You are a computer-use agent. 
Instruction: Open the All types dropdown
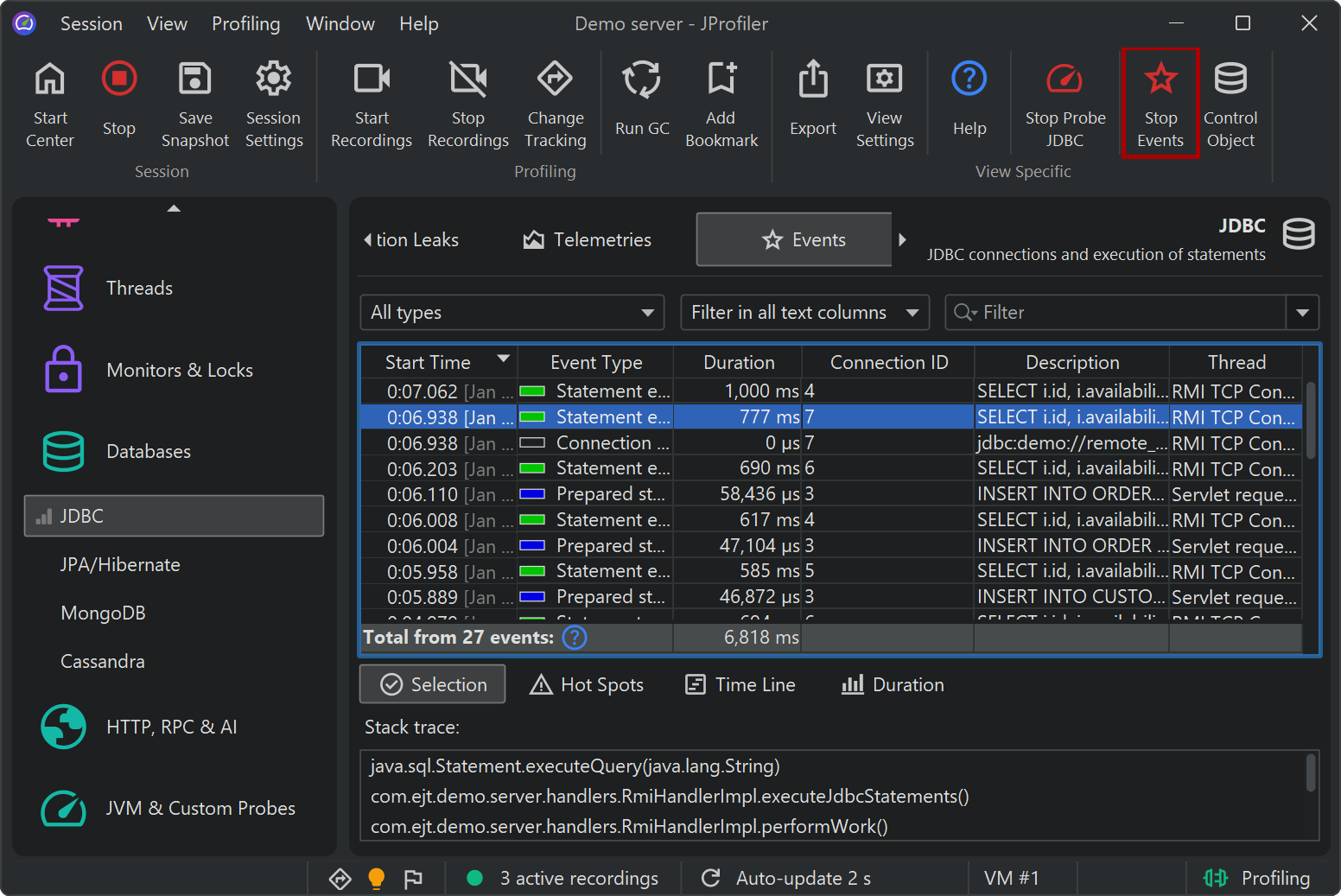pos(512,313)
